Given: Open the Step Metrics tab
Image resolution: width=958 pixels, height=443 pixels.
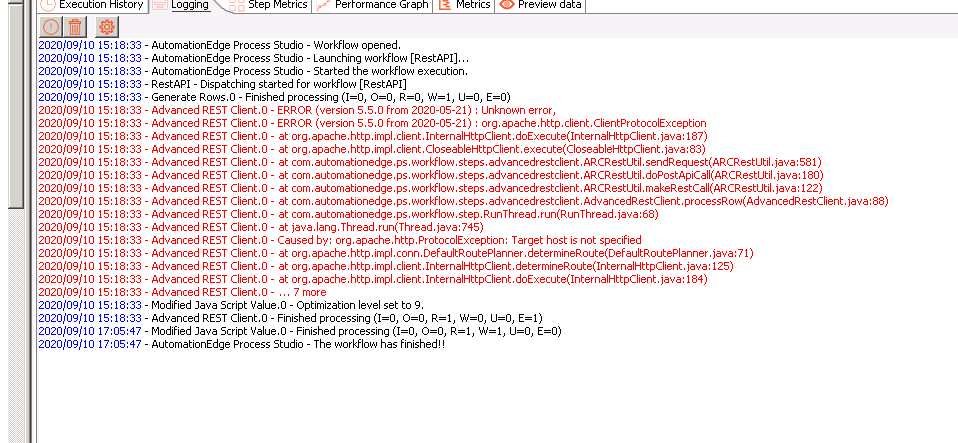Looking at the screenshot, I should (x=269, y=5).
